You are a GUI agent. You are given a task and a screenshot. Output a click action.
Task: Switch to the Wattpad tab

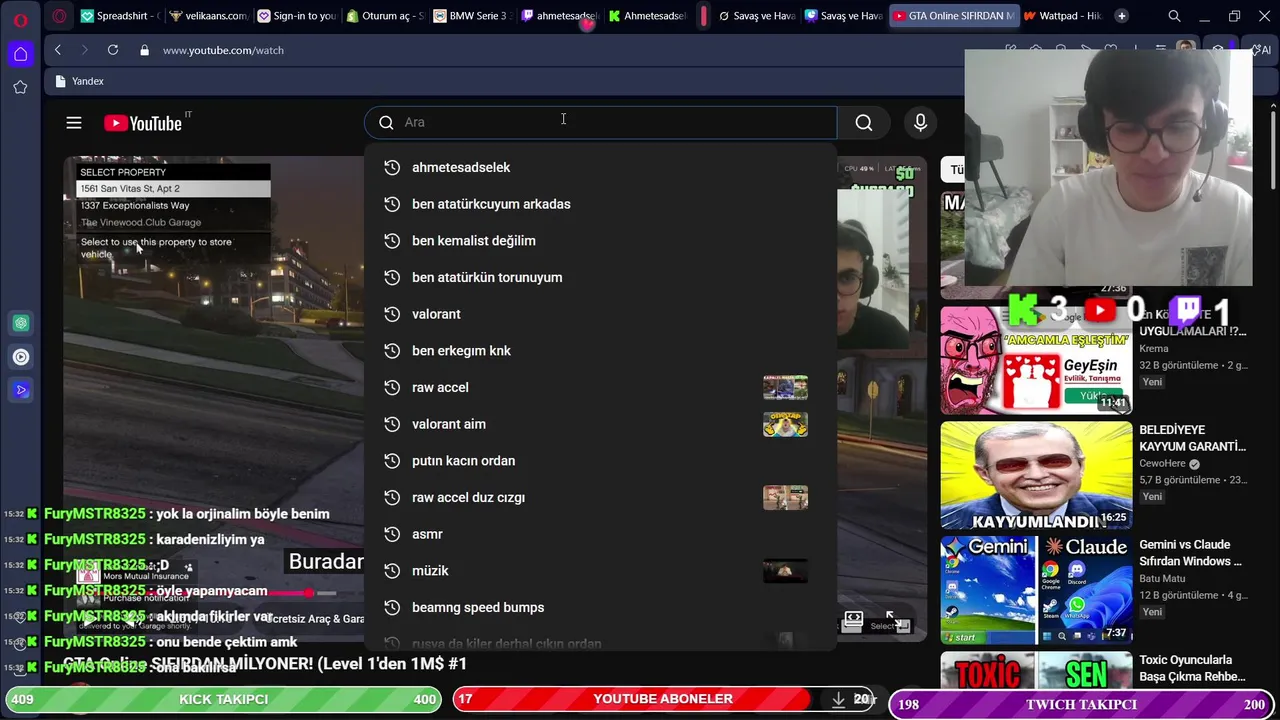point(1063,16)
